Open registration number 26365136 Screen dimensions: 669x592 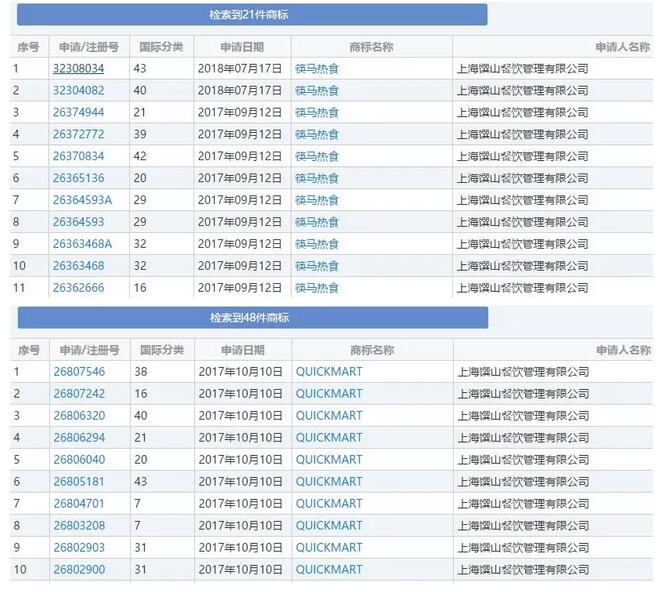pyautogui.click(x=78, y=178)
